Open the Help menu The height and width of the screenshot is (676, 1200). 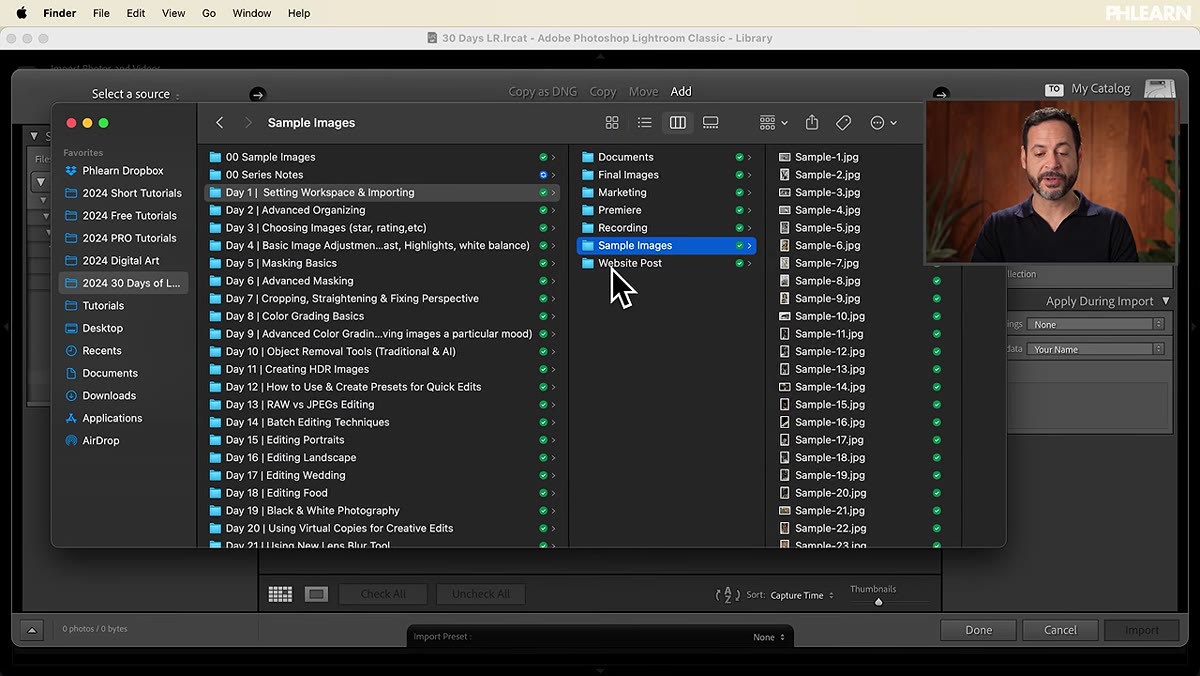(299, 13)
